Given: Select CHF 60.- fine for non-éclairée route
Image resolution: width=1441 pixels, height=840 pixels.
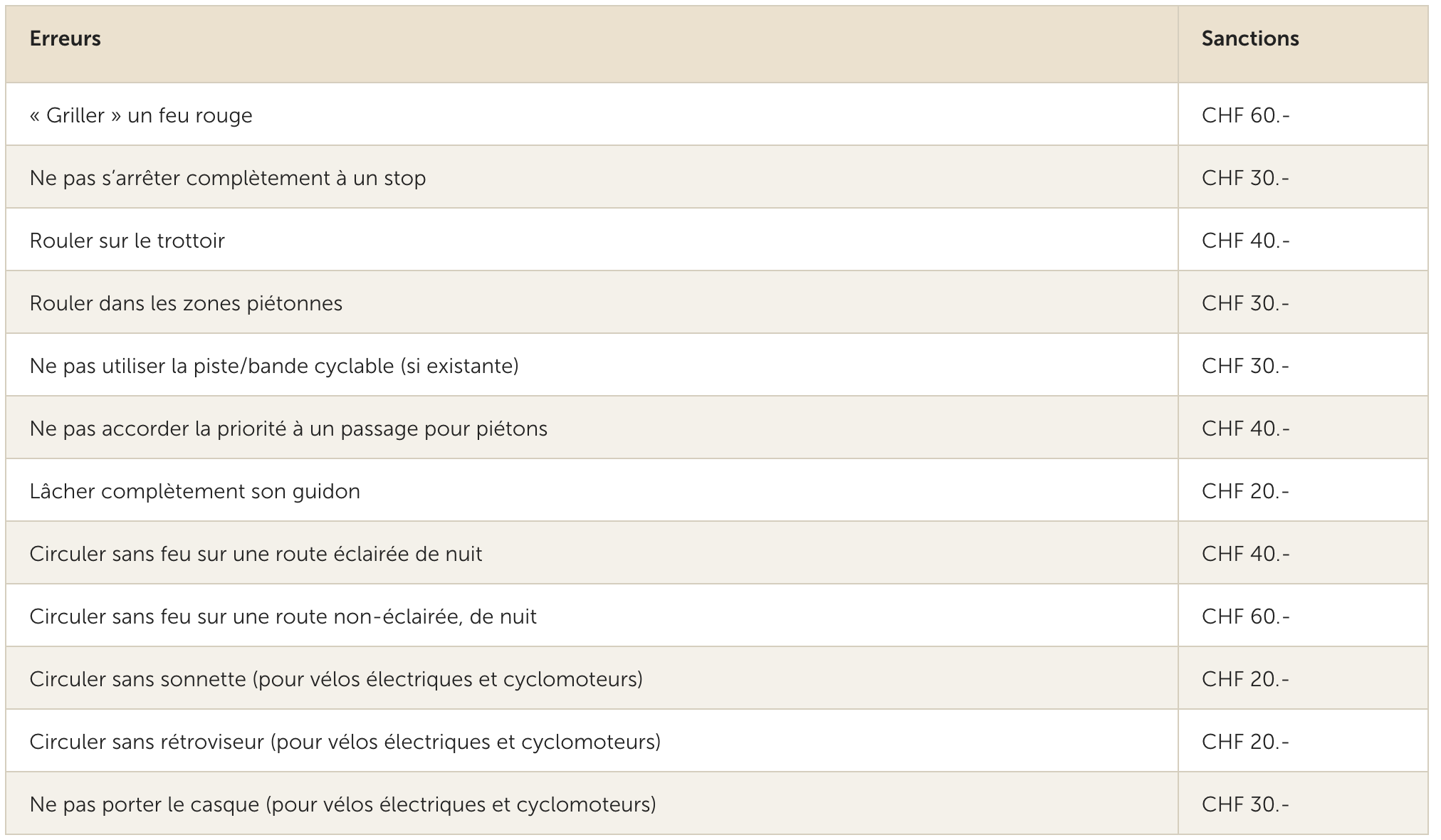Looking at the screenshot, I should click(x=1245, y=616).
